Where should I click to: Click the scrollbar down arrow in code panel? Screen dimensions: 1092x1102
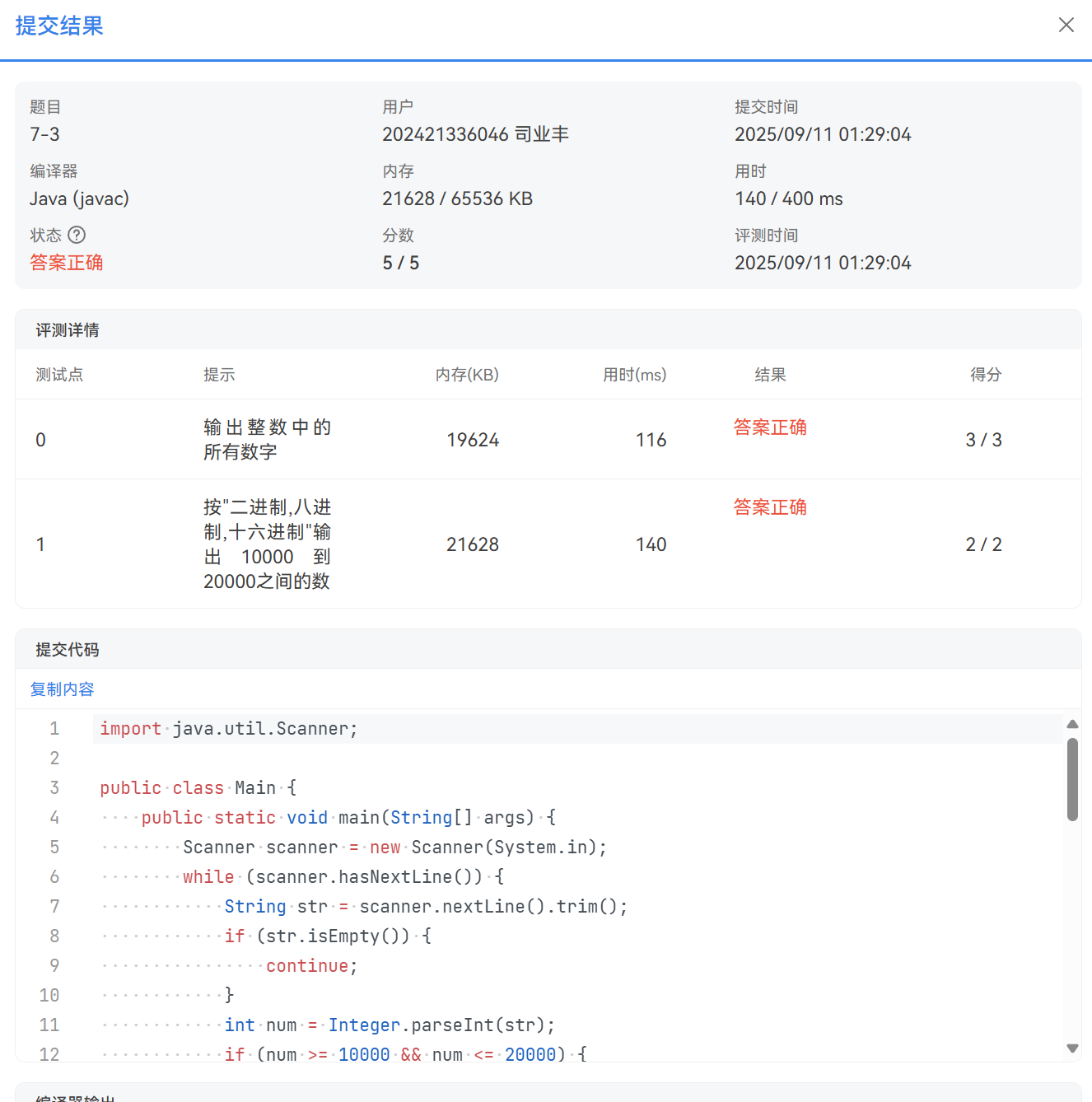tap(1072, 1049)
